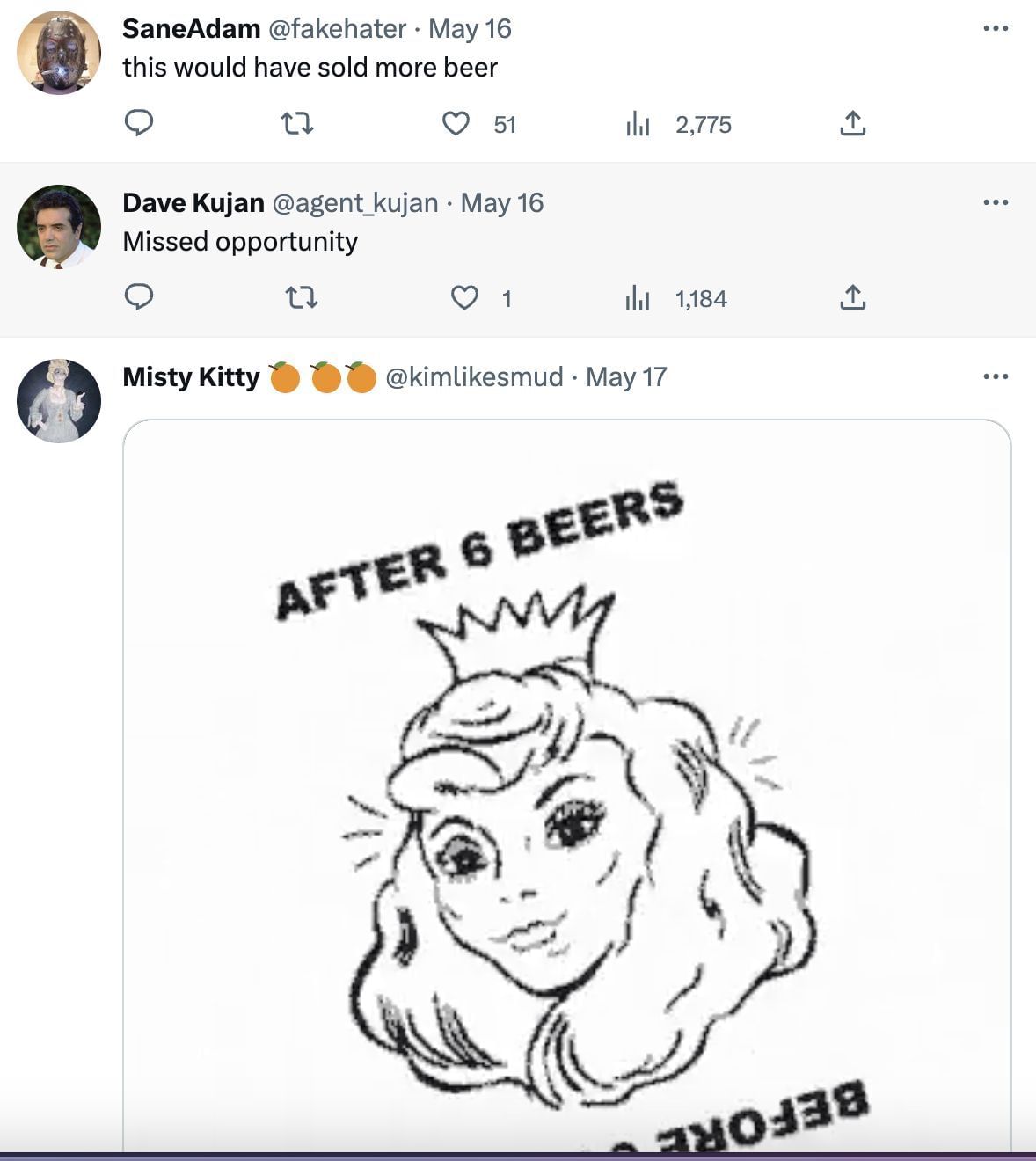
Task: Open the May 17 tweet timestamp
Action: pyautogui.click(x=626, y=377)
